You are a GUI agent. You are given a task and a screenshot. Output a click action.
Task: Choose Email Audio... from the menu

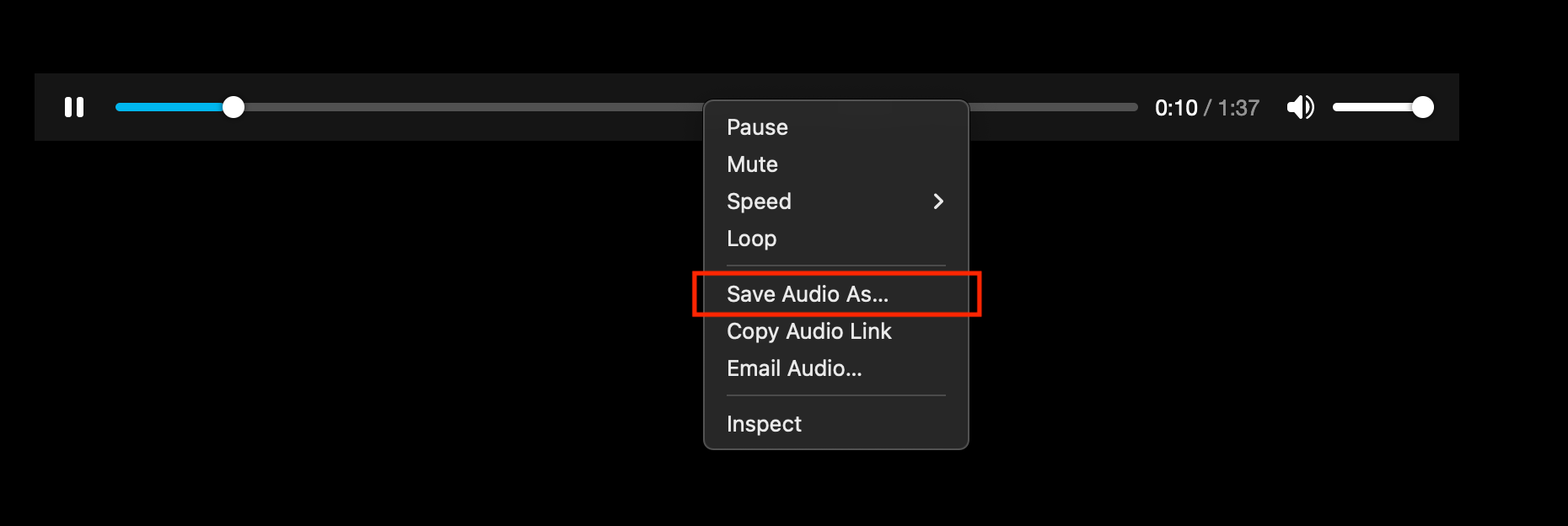[x=836, y=368]
